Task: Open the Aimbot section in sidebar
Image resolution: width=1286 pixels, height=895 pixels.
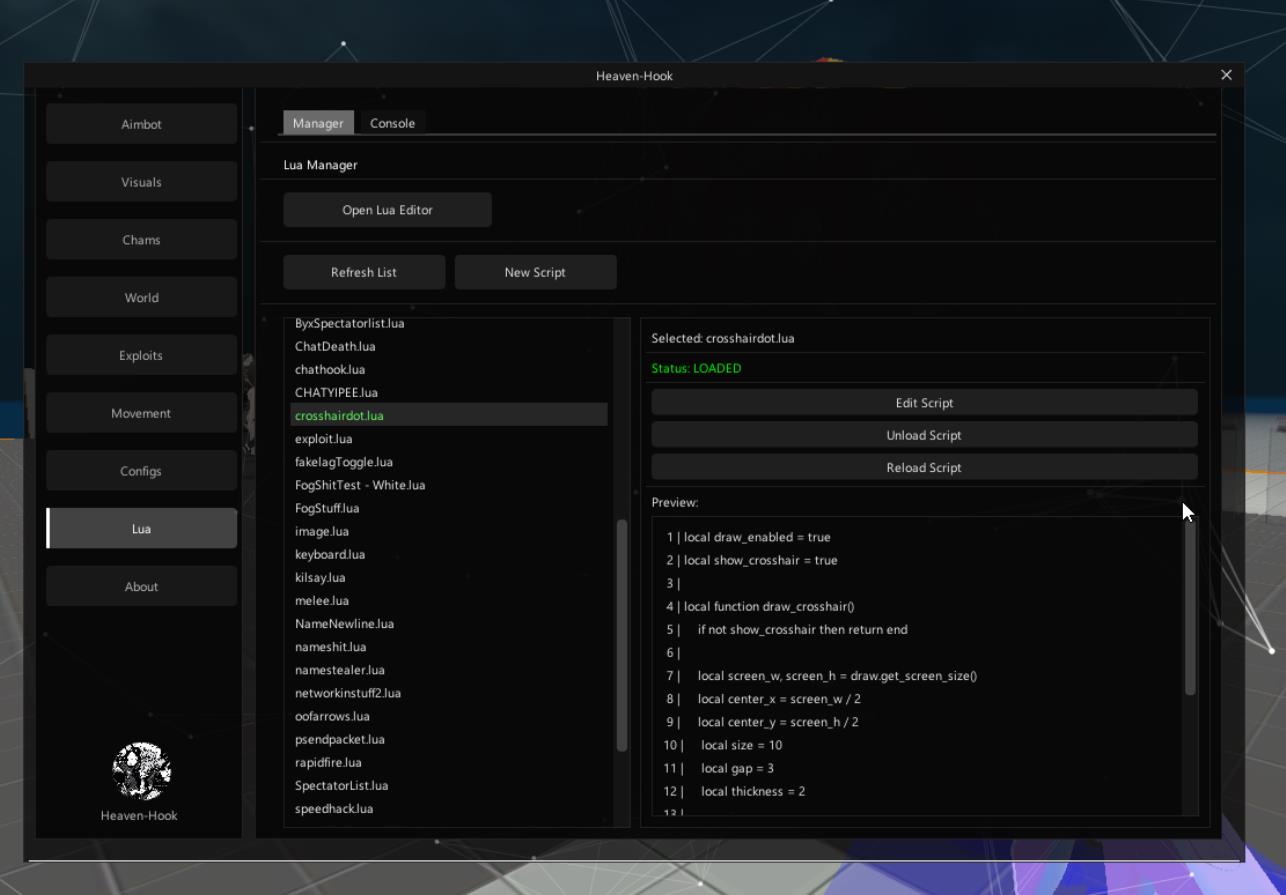Action: (x=141, y=125)
